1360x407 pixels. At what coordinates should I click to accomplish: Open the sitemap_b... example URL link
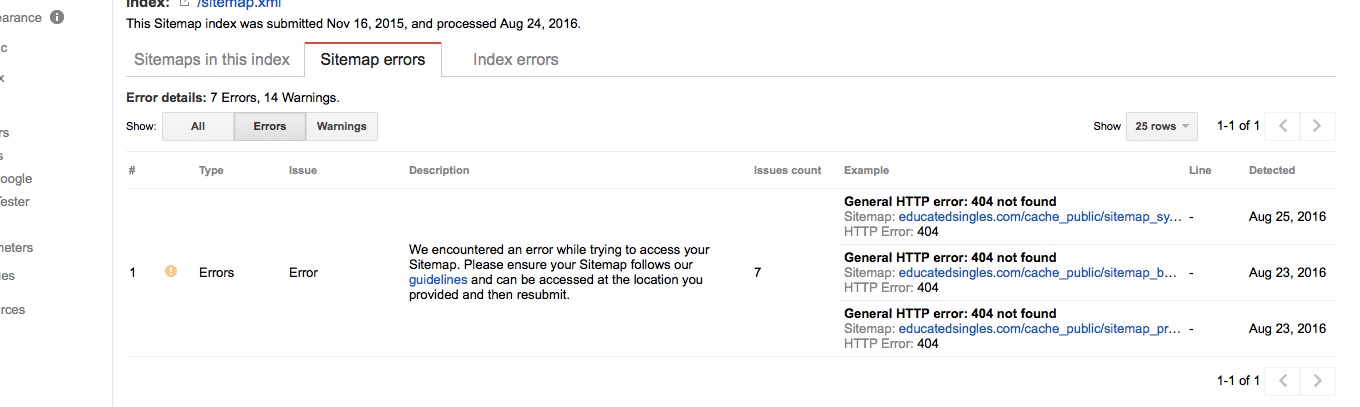click(x=1040, y=272)
